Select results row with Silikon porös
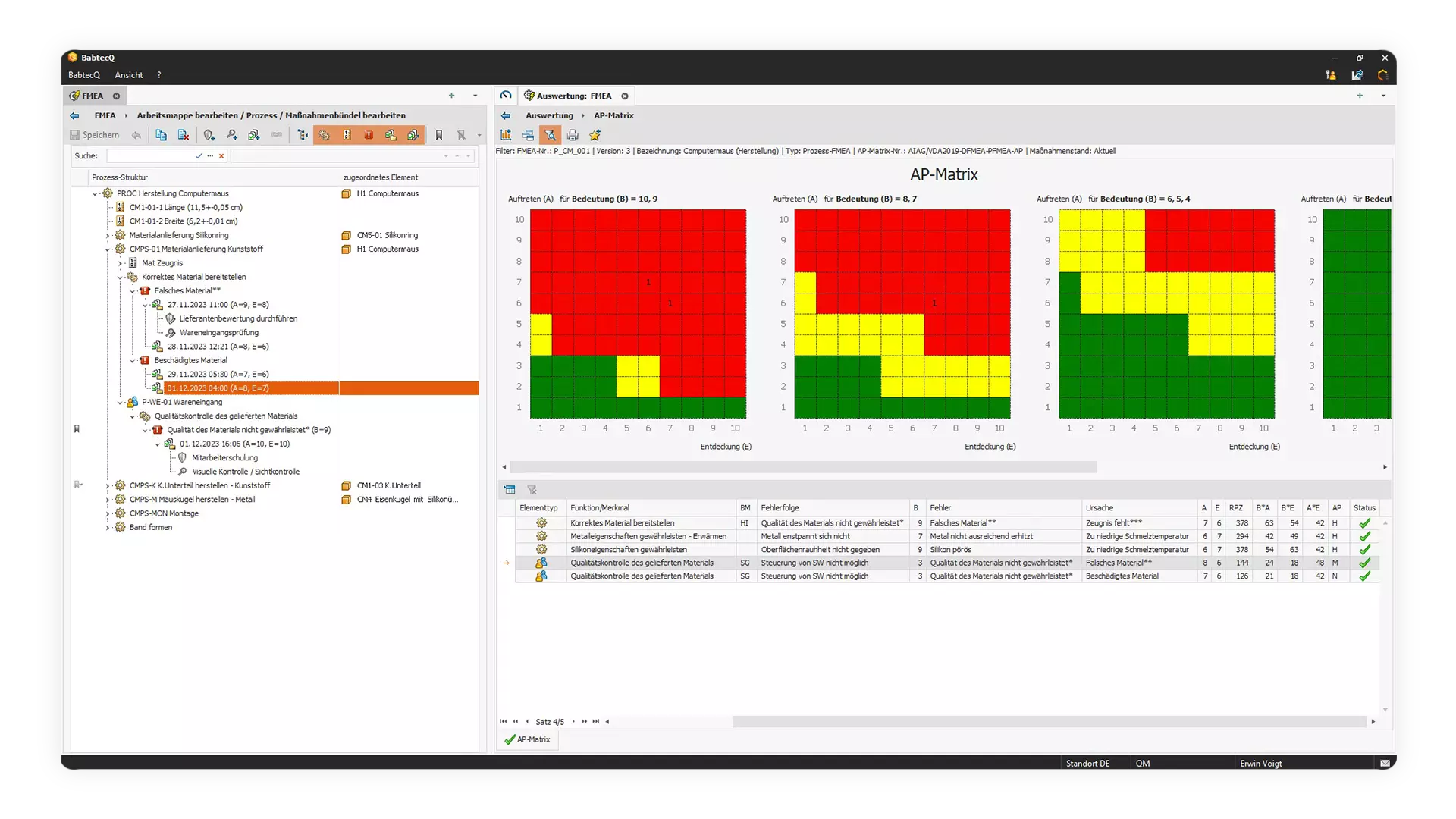 (946, 549)
